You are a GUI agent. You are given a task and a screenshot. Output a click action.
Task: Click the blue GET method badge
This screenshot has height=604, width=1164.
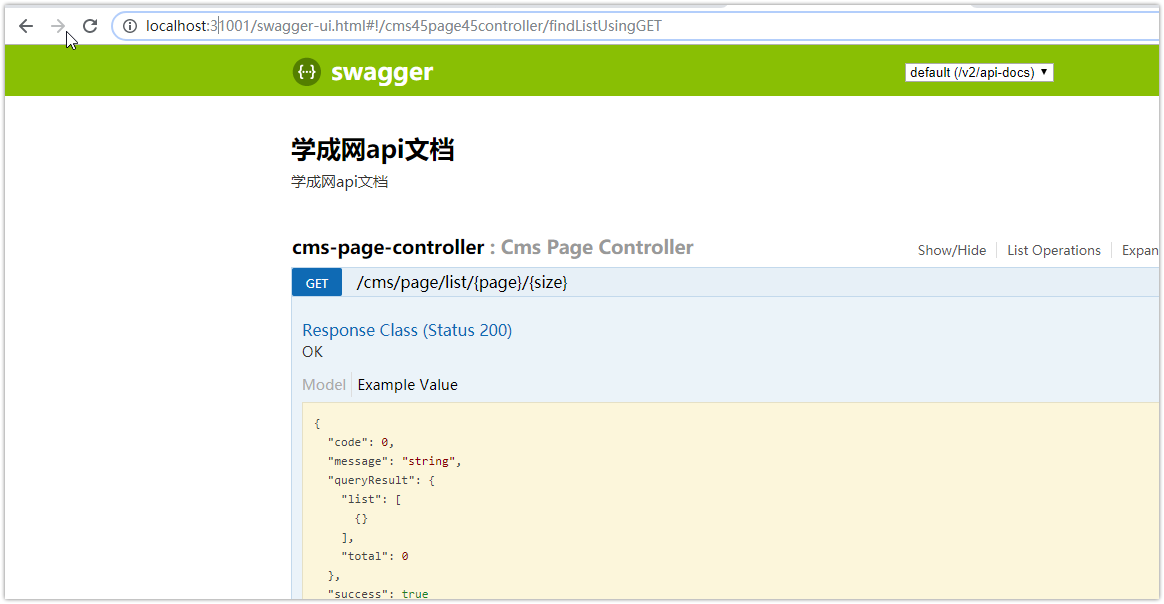[x=317, y=283]
